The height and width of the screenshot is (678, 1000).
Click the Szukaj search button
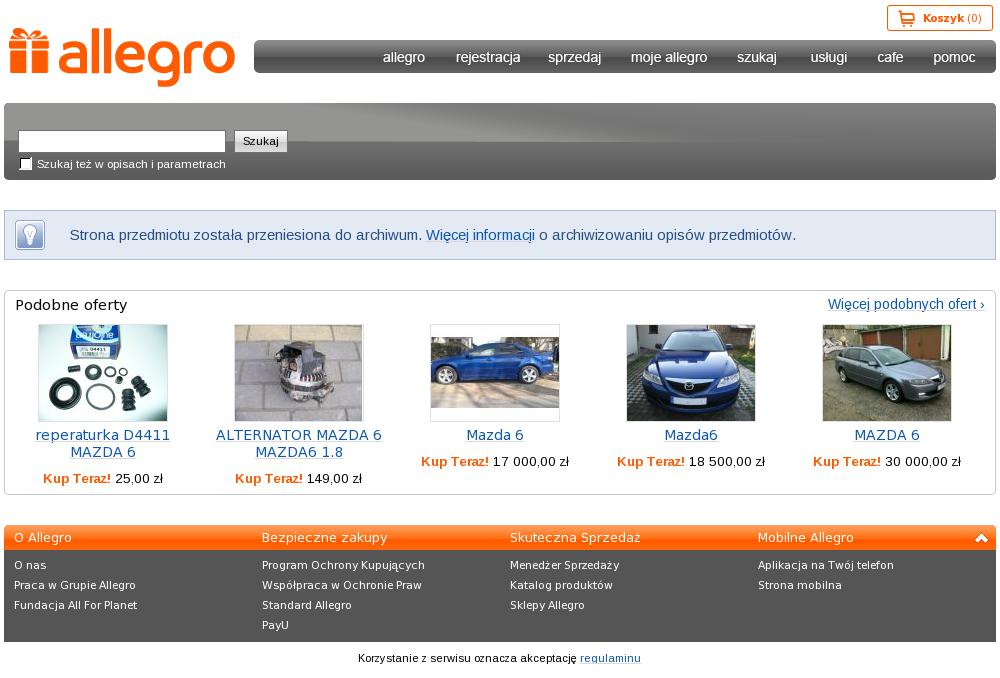(261, 141)
